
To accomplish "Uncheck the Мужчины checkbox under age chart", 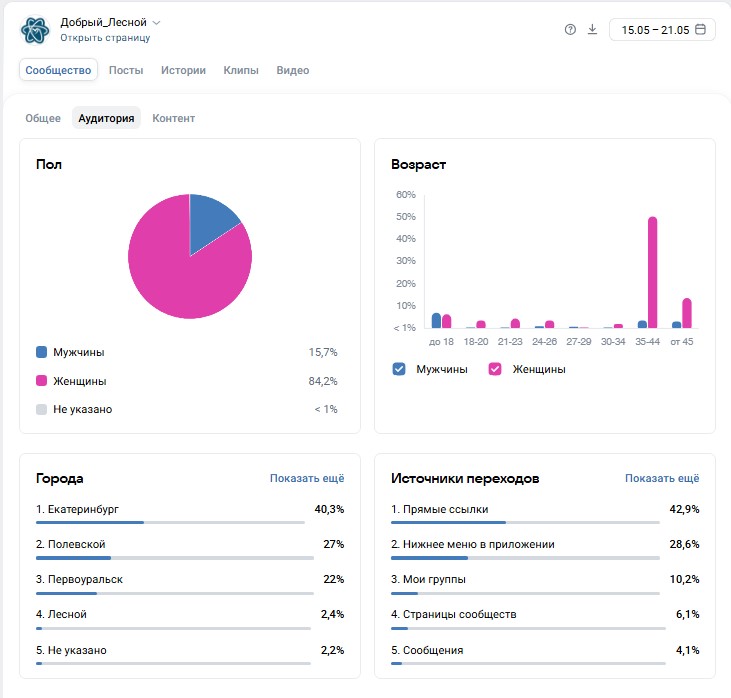I will click(399, 369).
